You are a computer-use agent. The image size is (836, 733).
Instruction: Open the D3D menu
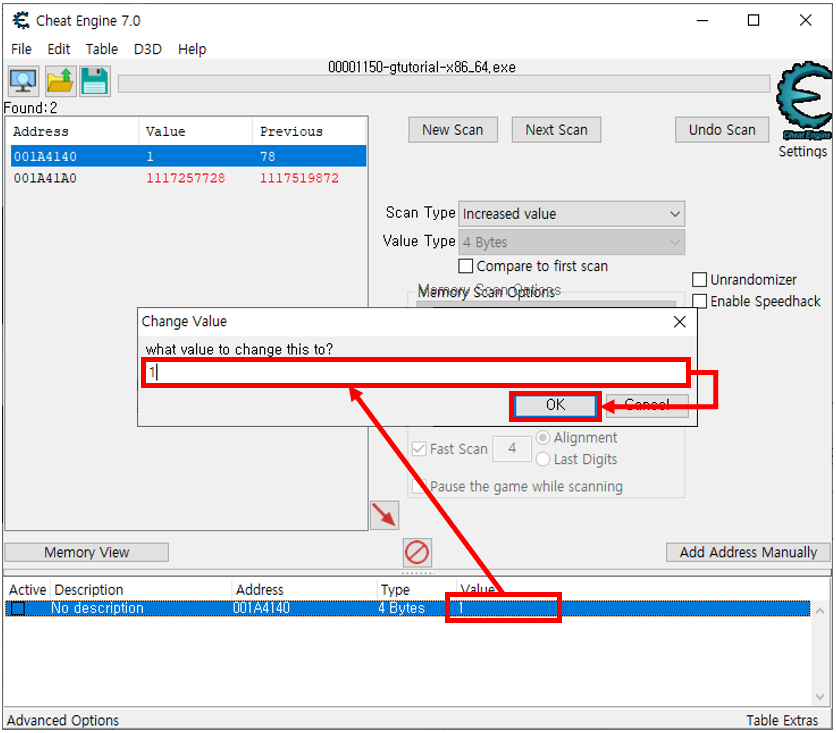click(x=148, y=49)
